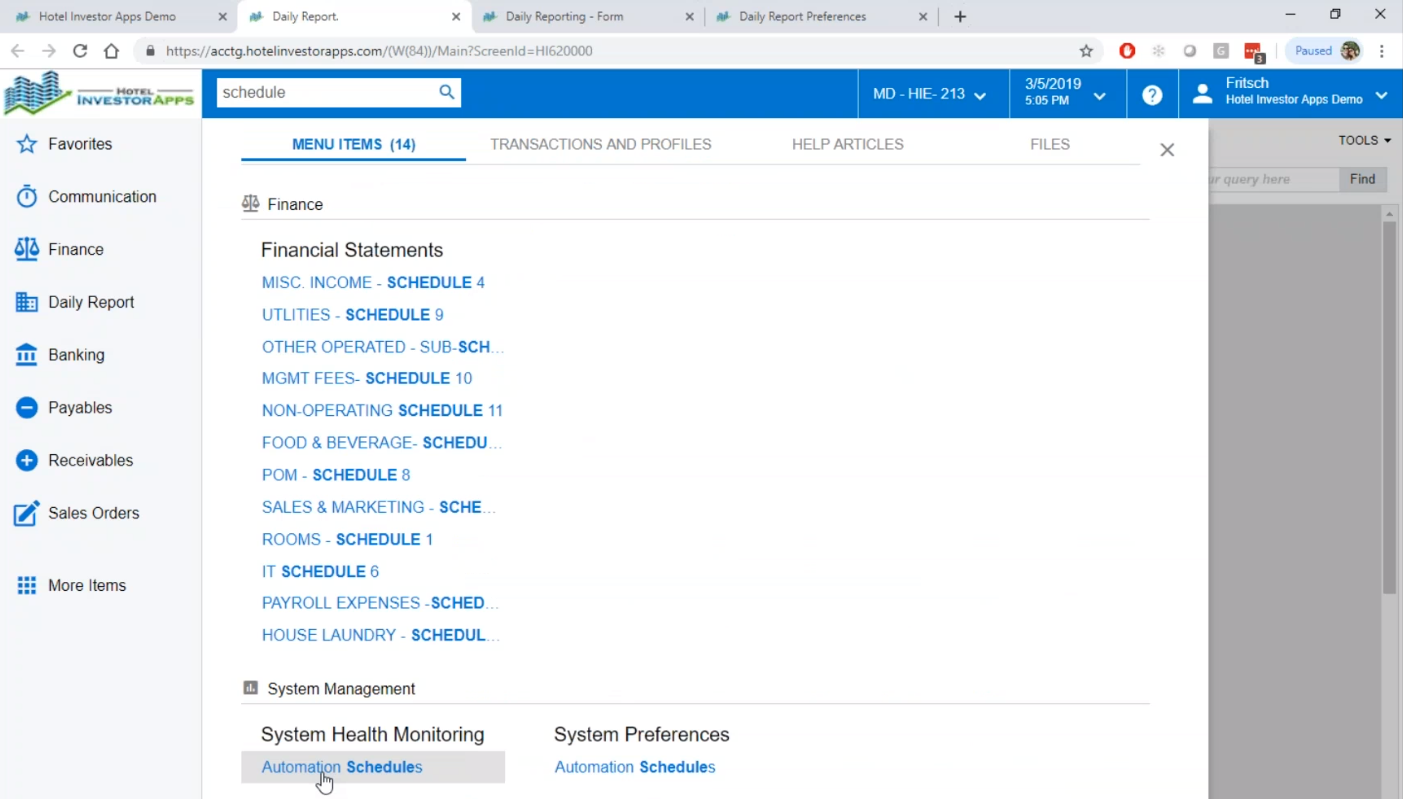Open OTHER OPERATED - SUB-SCH link
The height and width of the screenshot is (799, 1403).
tap(383, 347)
